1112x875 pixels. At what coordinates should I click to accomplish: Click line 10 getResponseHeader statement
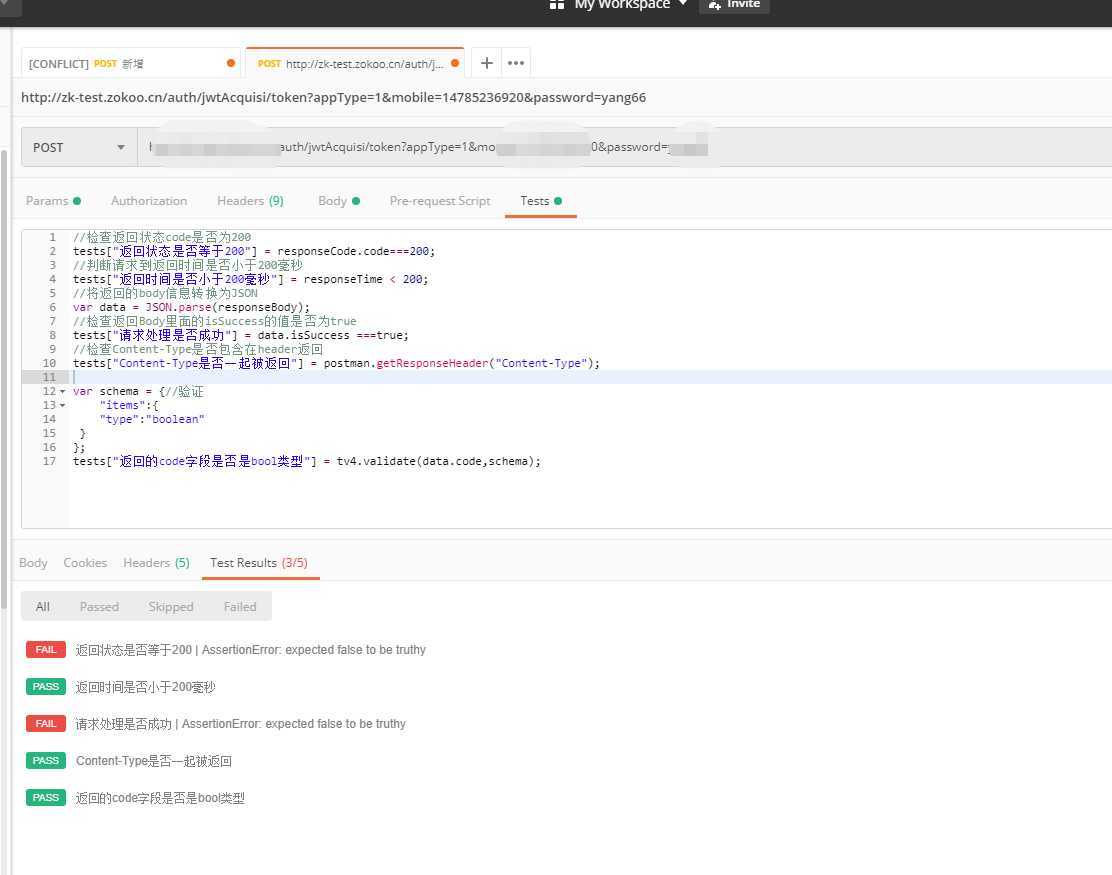tap(336, 363)
